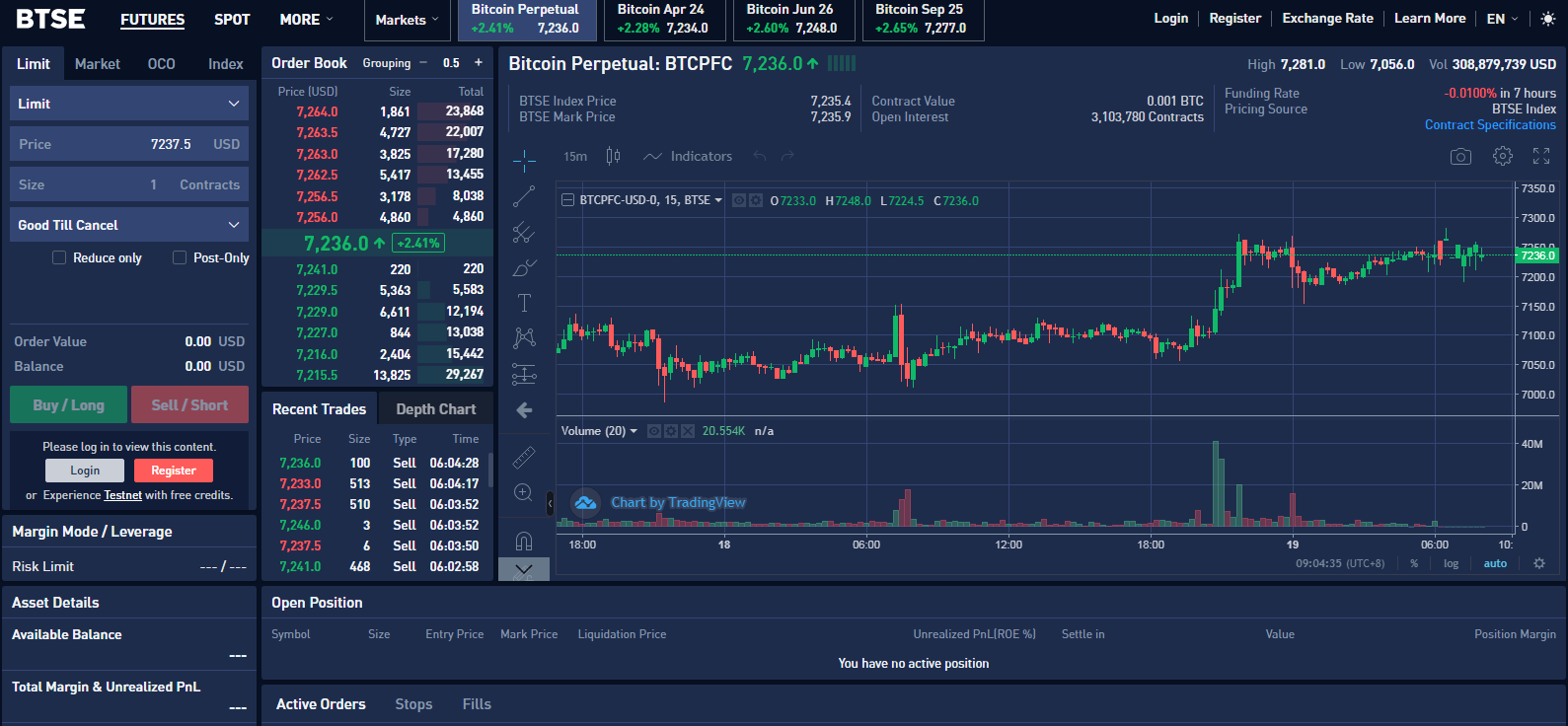
Task: Click the Buy / Long button
Action: tap(68, 404)
